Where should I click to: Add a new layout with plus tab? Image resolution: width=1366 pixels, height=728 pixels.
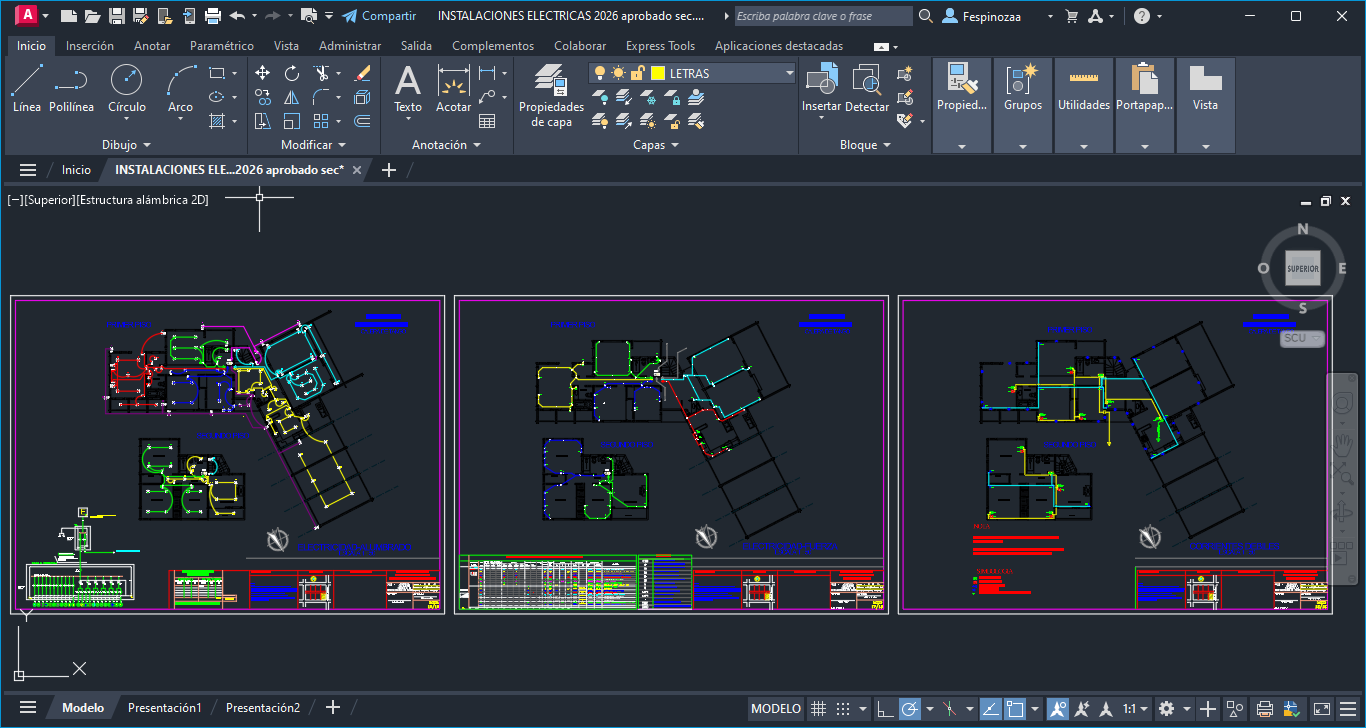[333, 708]
